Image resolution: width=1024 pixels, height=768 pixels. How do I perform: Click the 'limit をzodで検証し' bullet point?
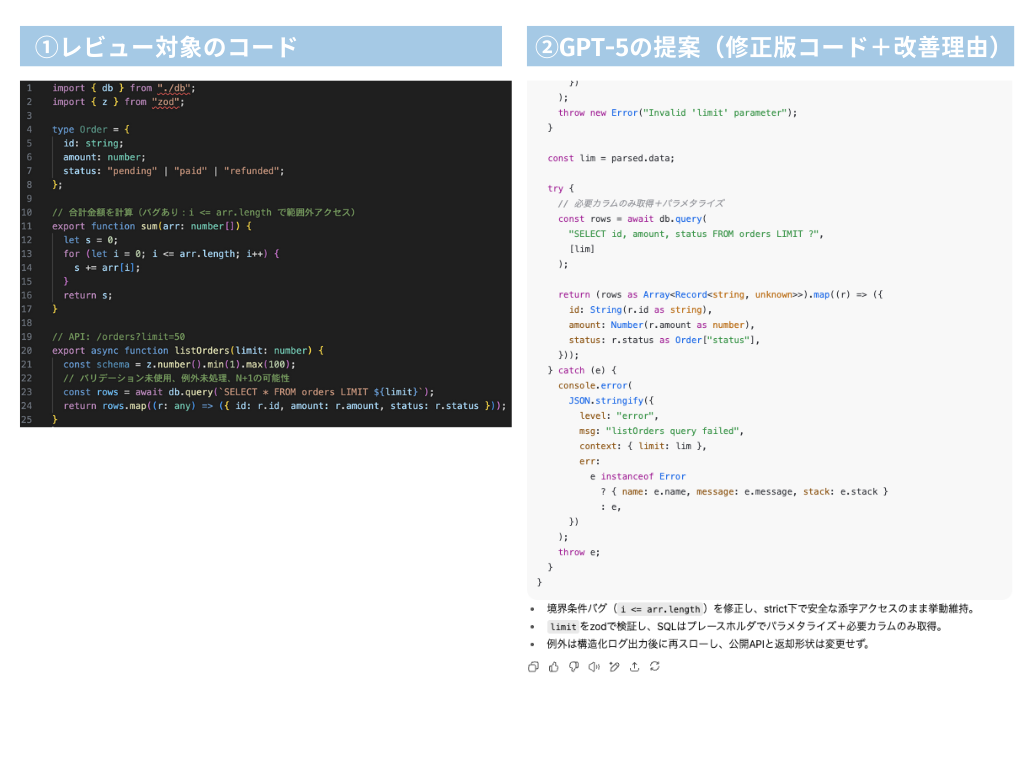pos(744,626)
